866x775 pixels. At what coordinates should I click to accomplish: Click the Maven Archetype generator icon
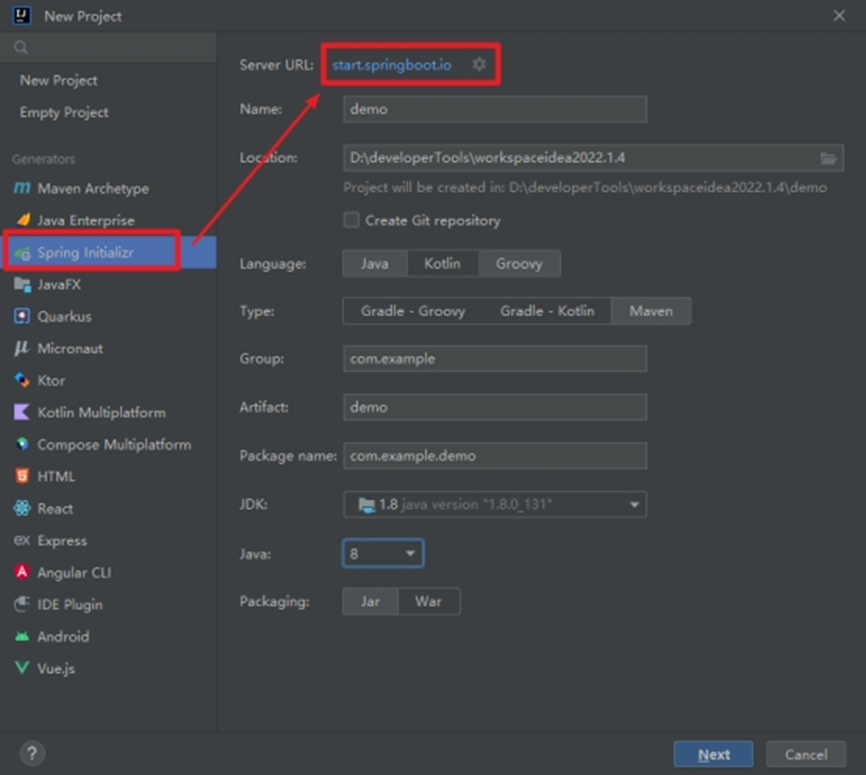tap(22, 188)
